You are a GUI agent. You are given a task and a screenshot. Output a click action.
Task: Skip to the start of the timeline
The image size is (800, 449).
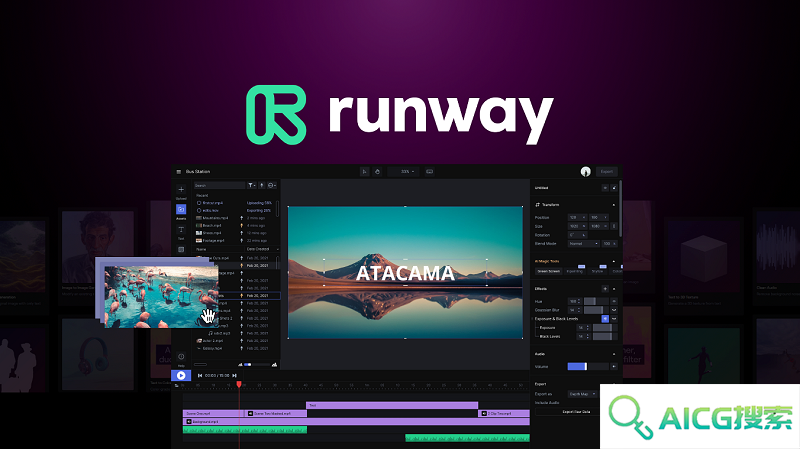200,376
